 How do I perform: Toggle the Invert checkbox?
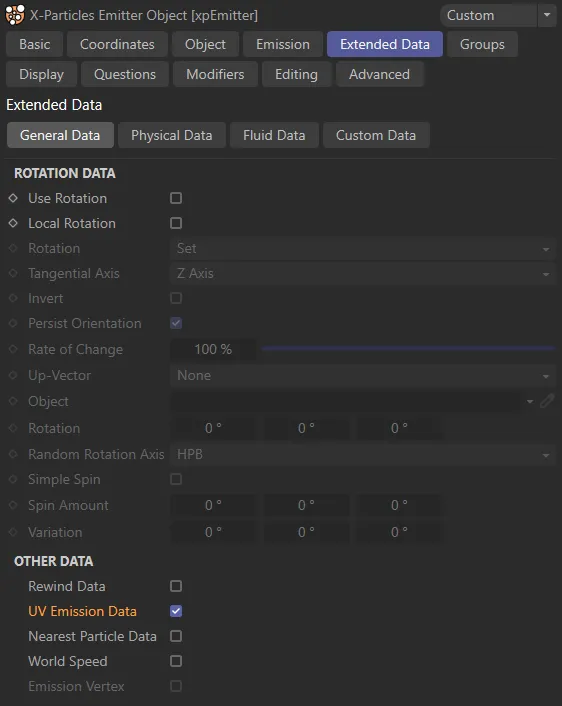176,298
